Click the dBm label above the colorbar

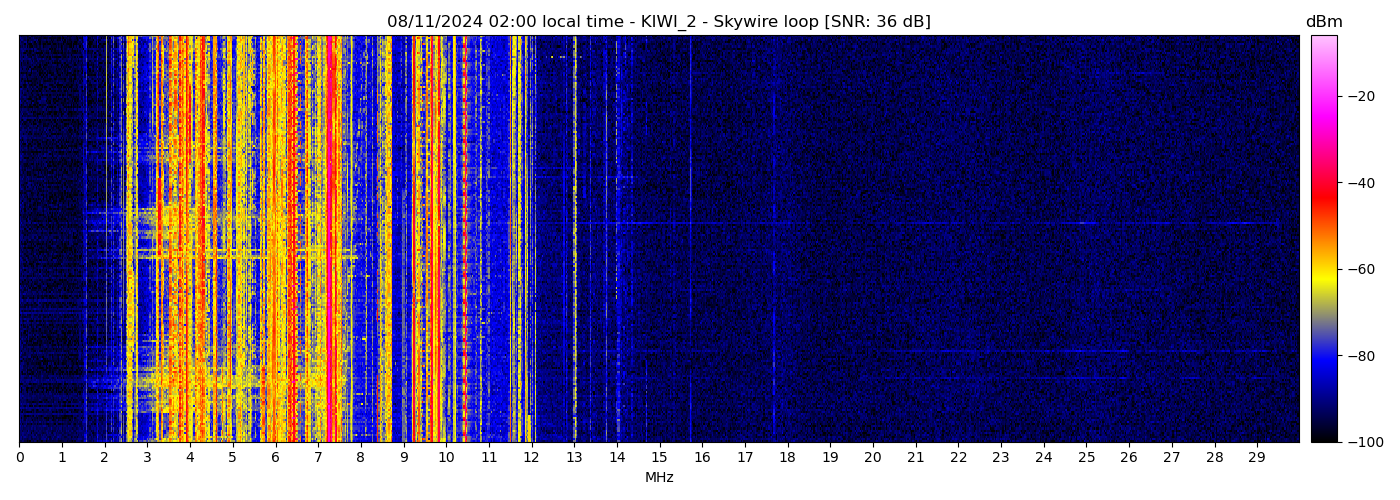1323,22
